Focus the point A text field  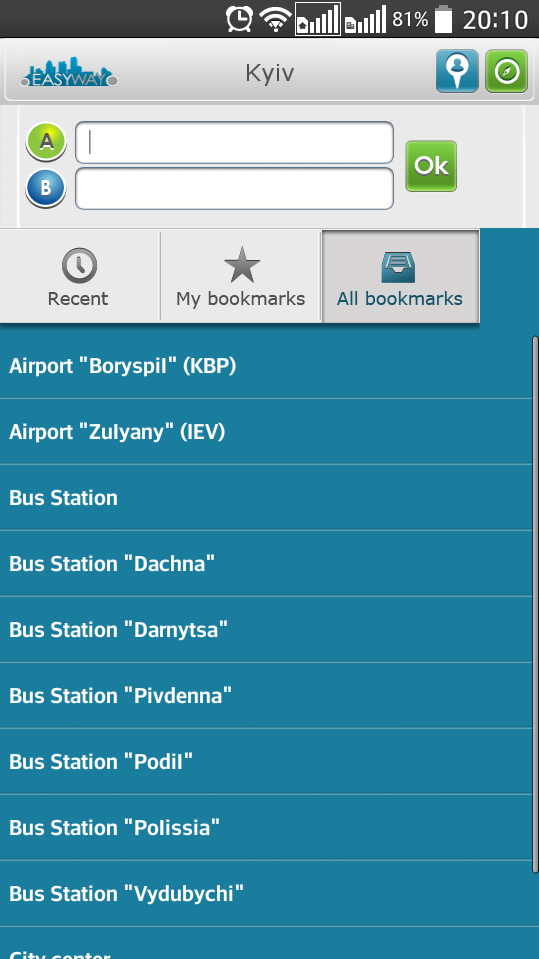[234, 143]
